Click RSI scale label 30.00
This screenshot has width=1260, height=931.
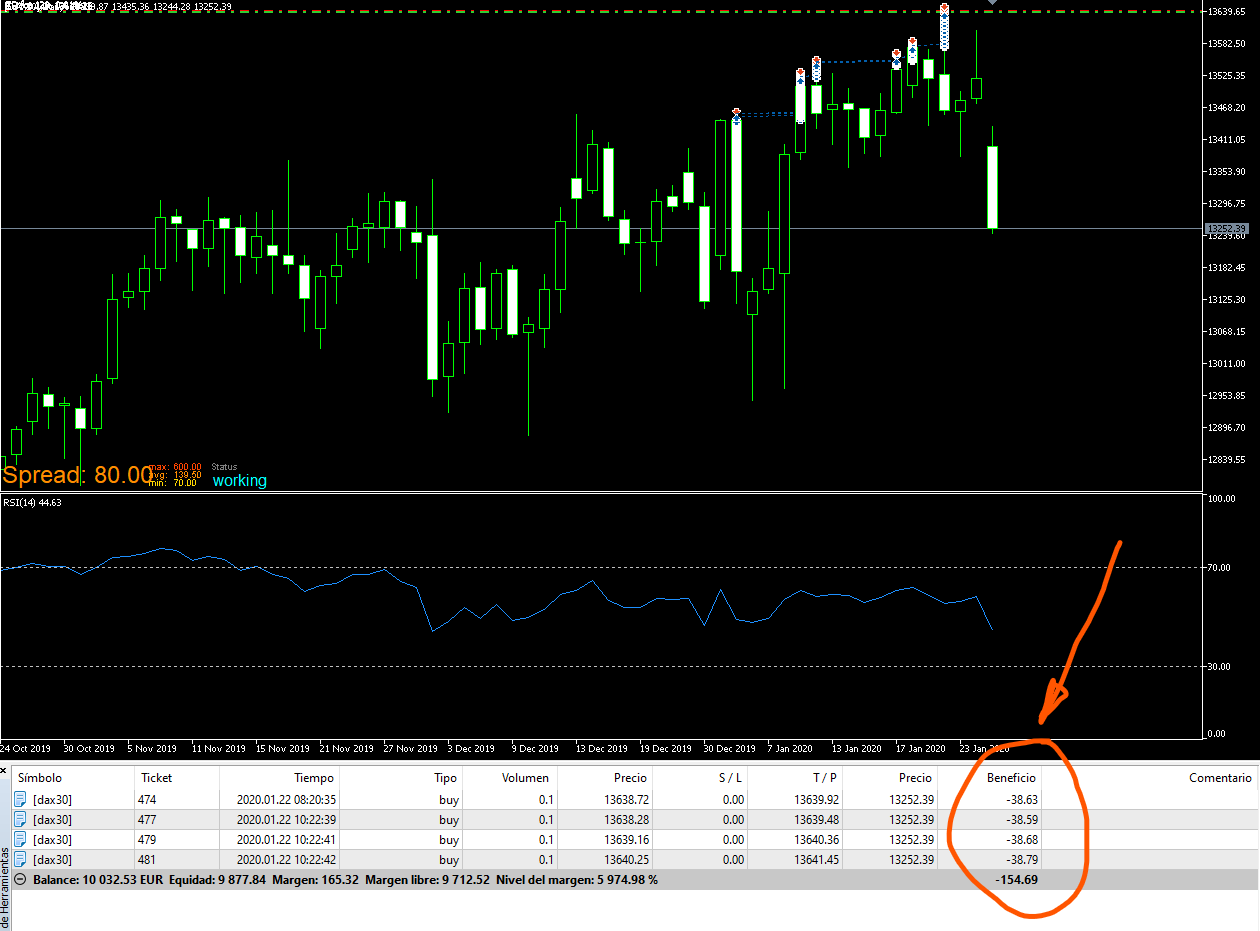coord(1218,666)
